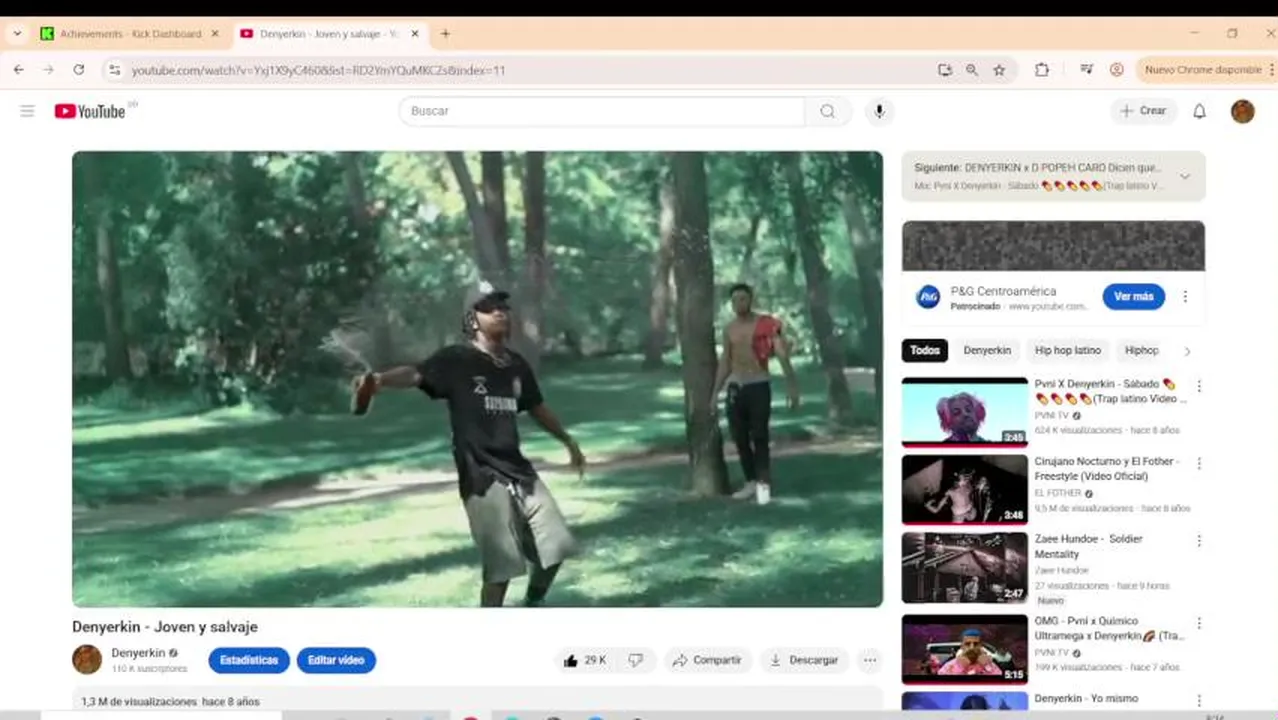Screen dimensions: 1278x720
Task: Start voice search with microphone icon
Action: pos(879,111)
